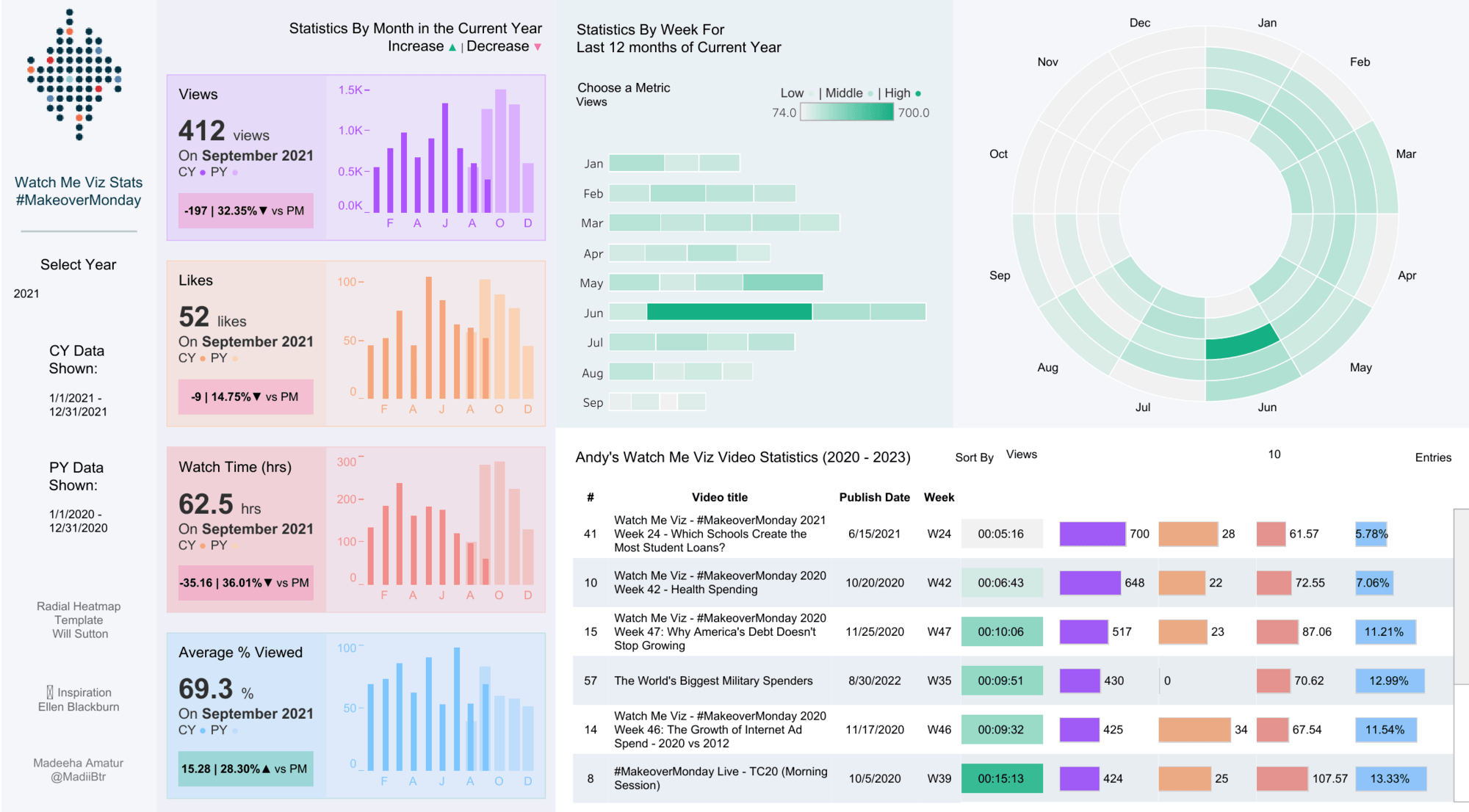Toggle the CY purple dot in Views card
This screenshot has width=1469, height=812.
201,171
